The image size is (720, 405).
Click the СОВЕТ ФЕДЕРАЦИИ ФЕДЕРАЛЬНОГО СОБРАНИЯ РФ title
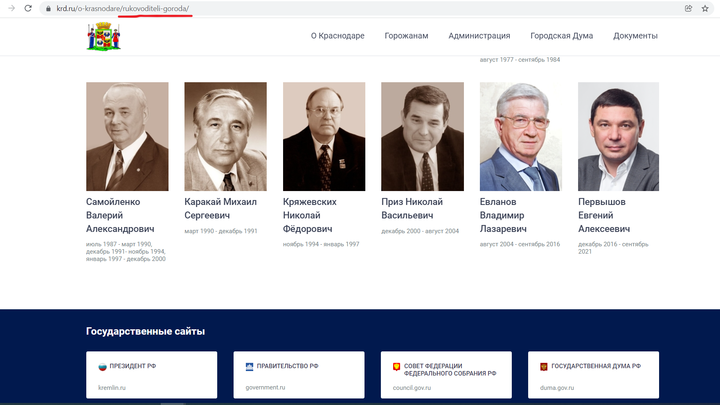coord(450,370)
